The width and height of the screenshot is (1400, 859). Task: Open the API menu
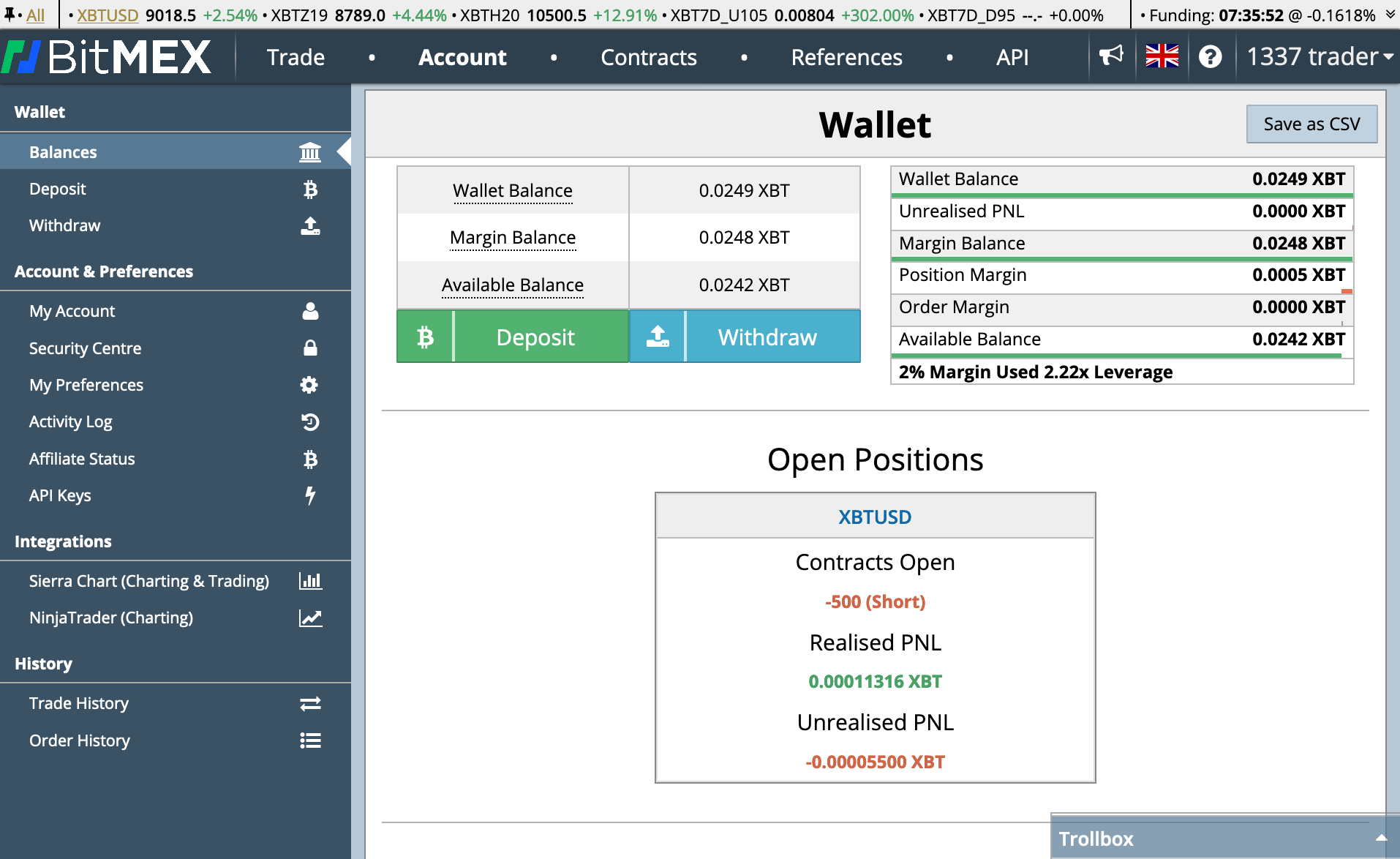pyautogui.click(x=1012, y=57)
